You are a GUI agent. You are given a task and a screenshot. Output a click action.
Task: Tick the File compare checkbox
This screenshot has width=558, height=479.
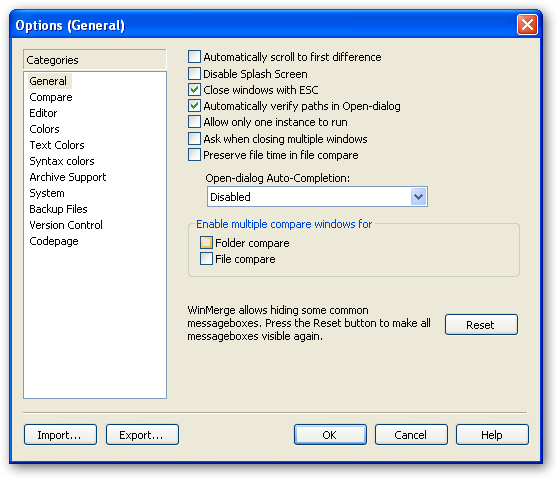(206, 259)
